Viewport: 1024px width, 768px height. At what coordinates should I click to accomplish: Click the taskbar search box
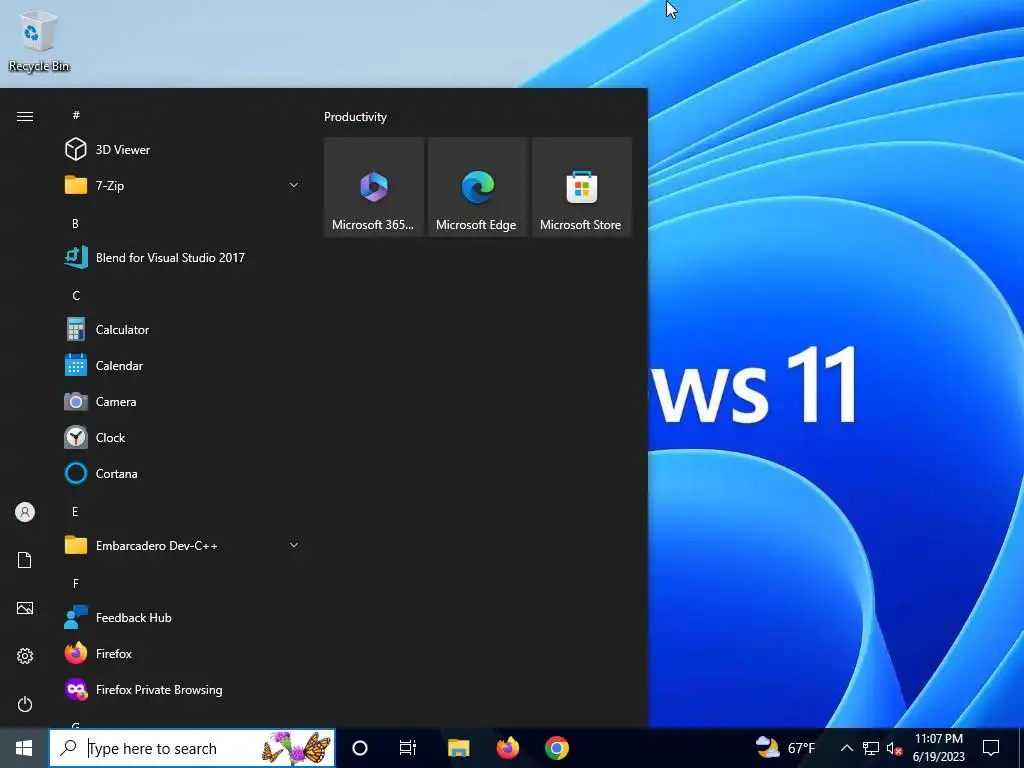tap(192, 748)
